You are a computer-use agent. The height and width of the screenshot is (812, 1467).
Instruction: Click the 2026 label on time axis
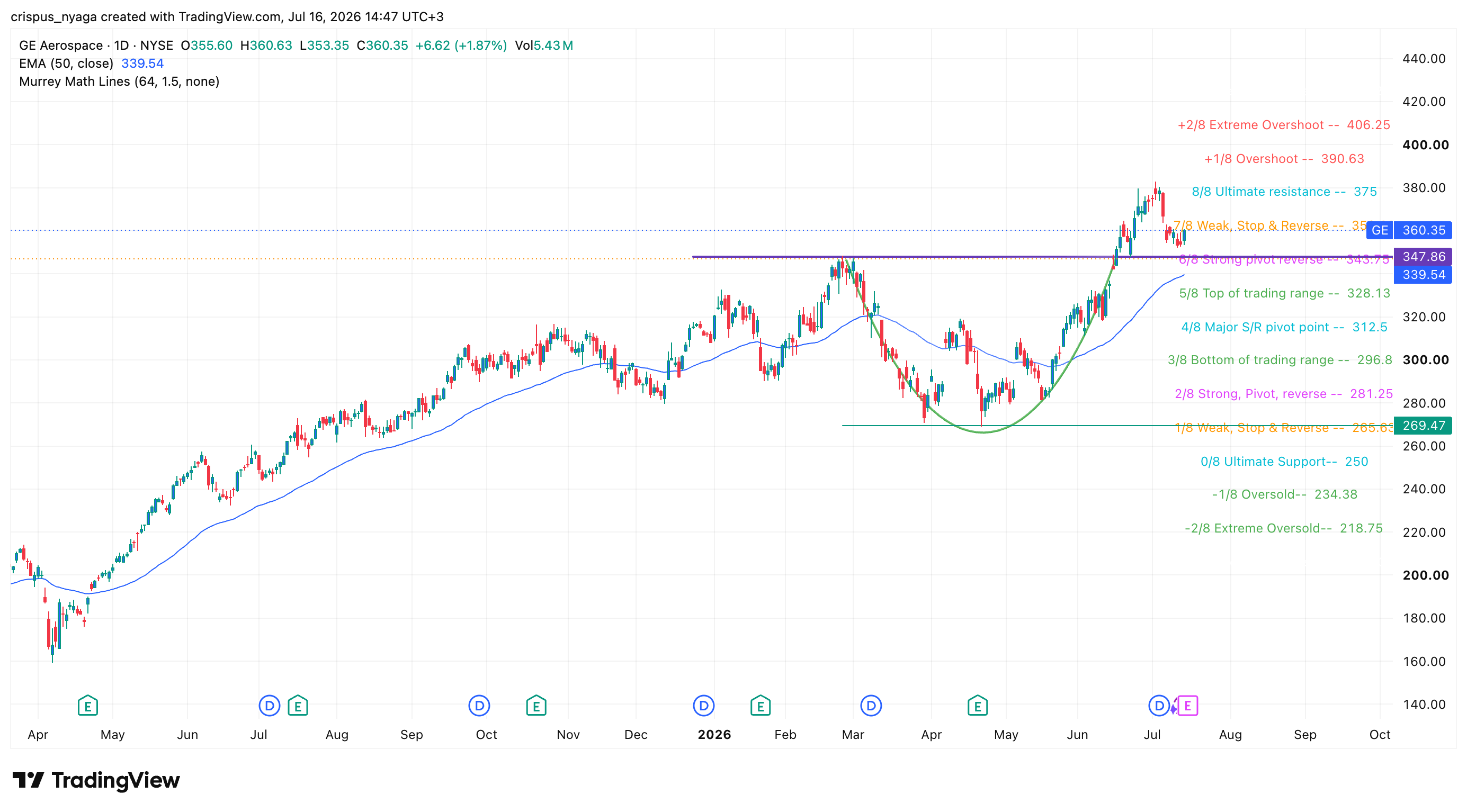714,735
